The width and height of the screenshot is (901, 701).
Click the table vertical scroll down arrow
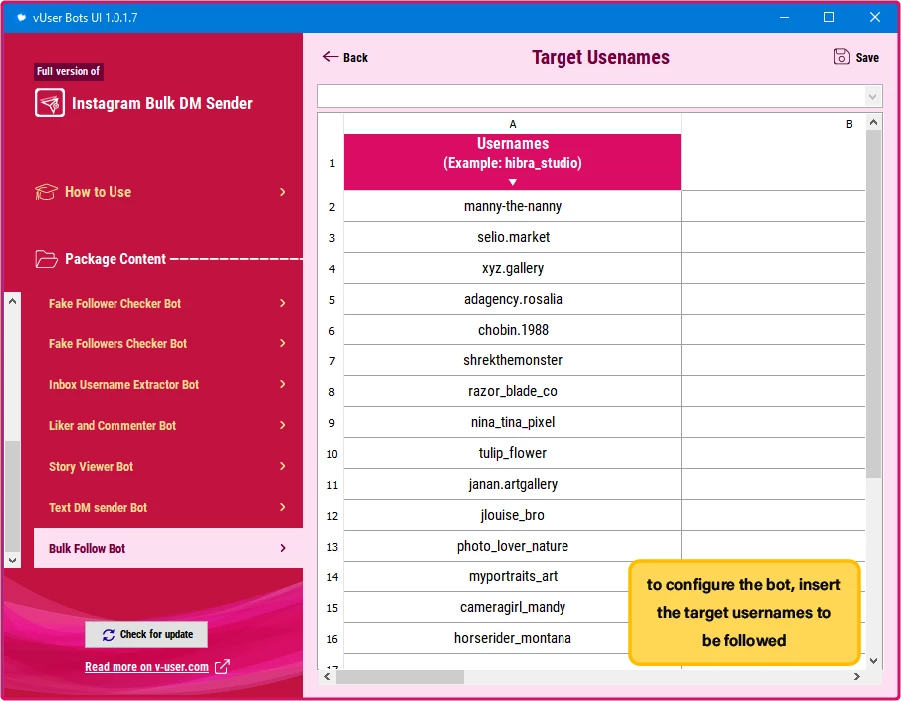pyautogui.click(x=873, y=661)
